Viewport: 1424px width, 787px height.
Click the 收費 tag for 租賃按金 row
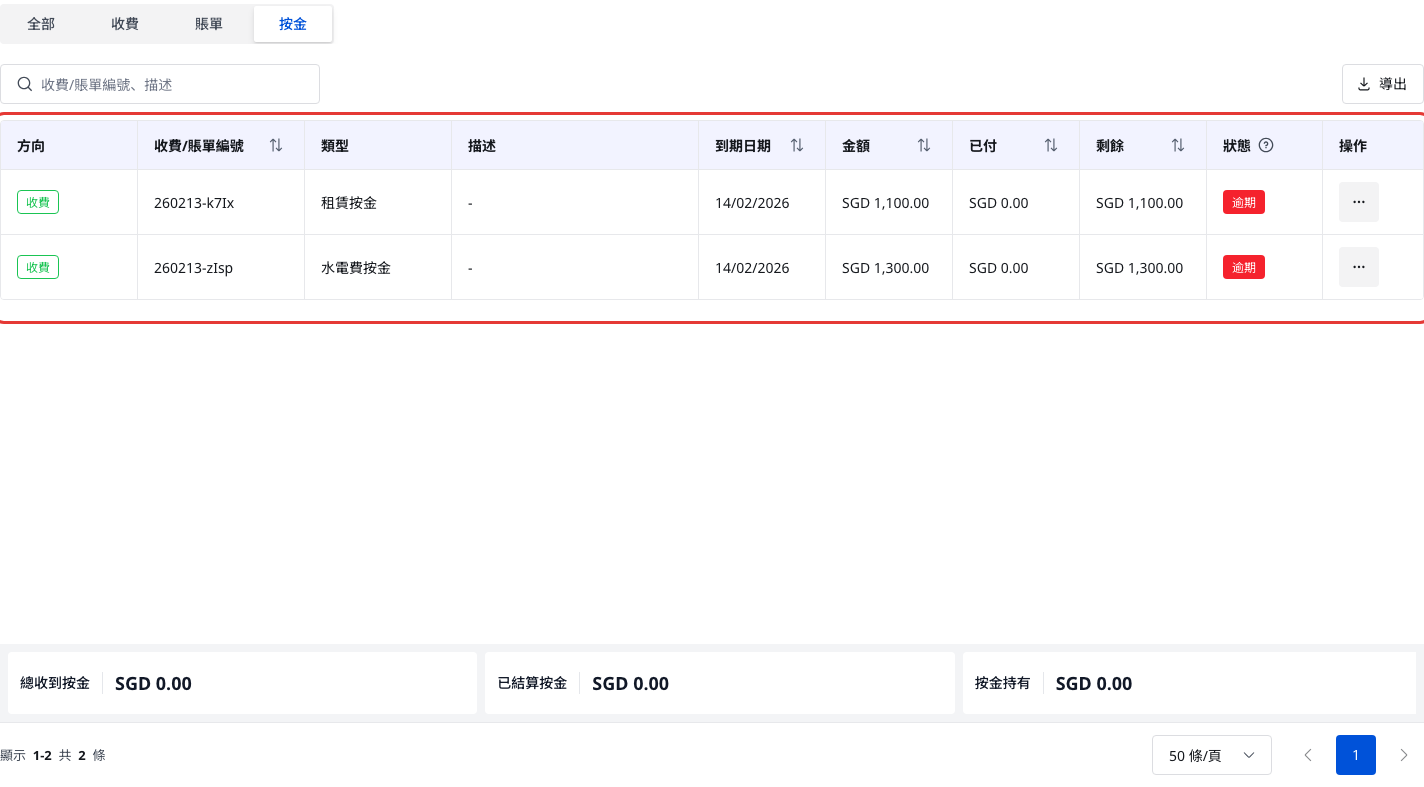point(38,202)
